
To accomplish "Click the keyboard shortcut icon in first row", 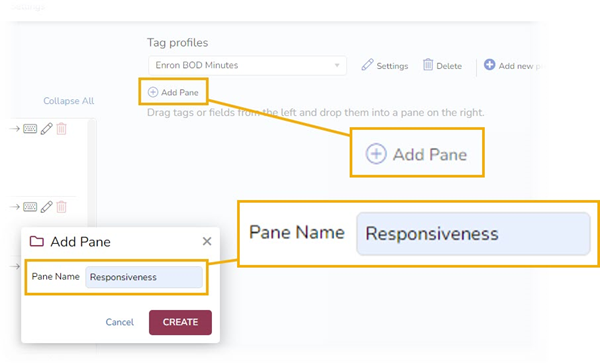I will 30,129.
